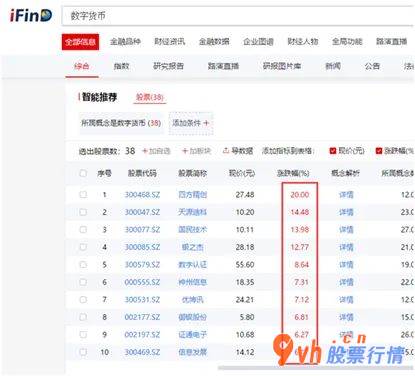Open the 详情 link for row 4

tap(346, 247)
